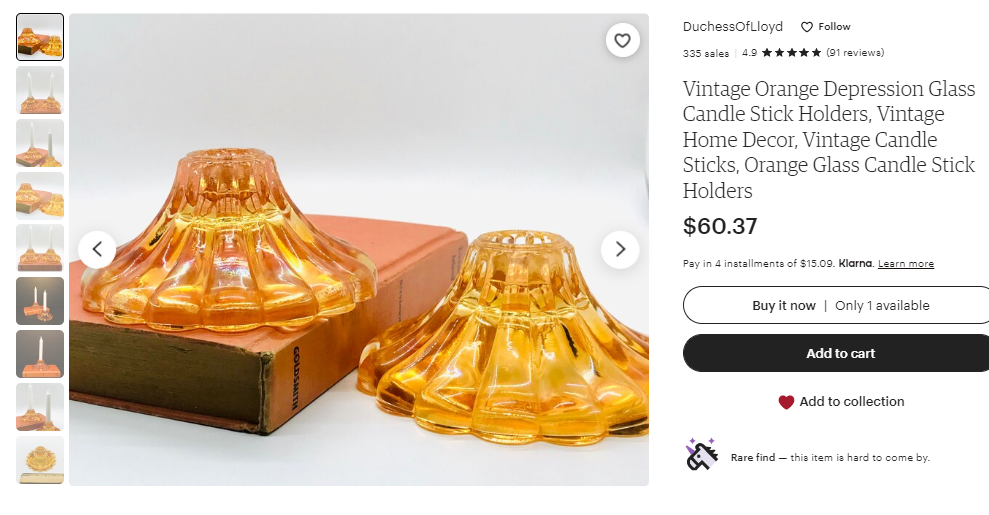View the 91 reviews
Viewport: 989px width, 515px height.
(x=855, y=53)
